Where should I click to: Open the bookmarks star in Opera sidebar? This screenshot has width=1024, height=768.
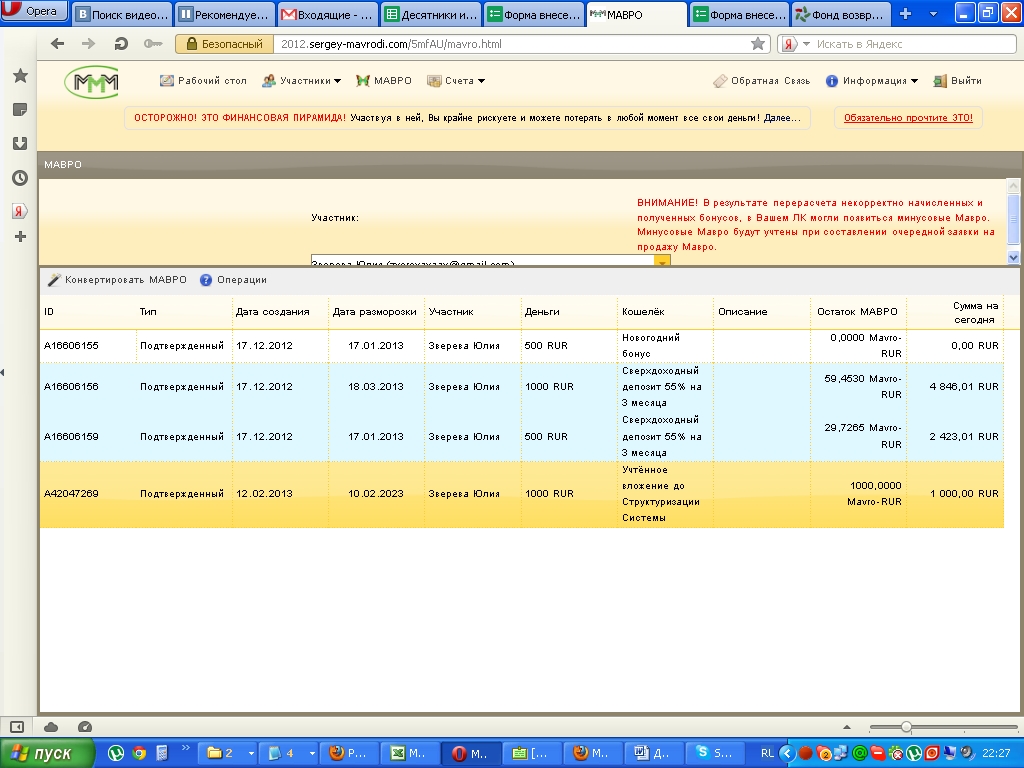20,76
